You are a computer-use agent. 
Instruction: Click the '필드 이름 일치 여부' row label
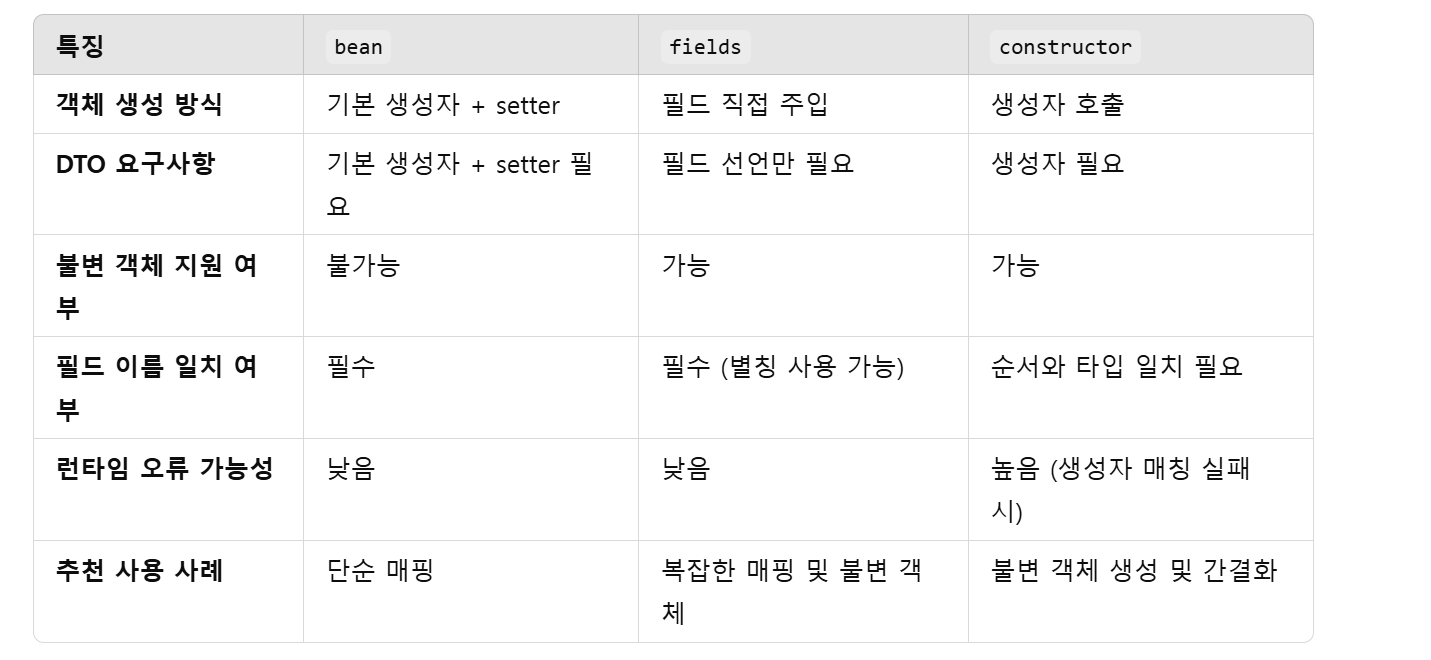(x=157, y=388)
